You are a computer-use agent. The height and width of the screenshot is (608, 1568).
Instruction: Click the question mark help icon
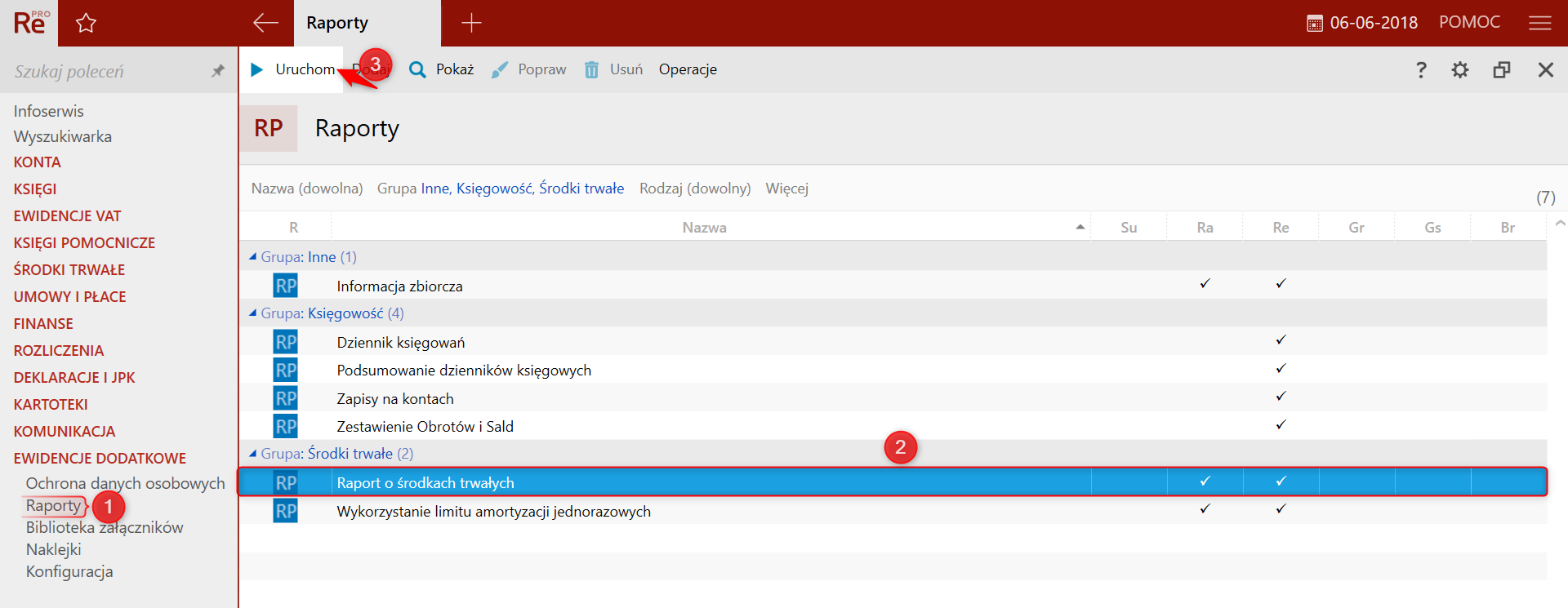click(1421, 70)
